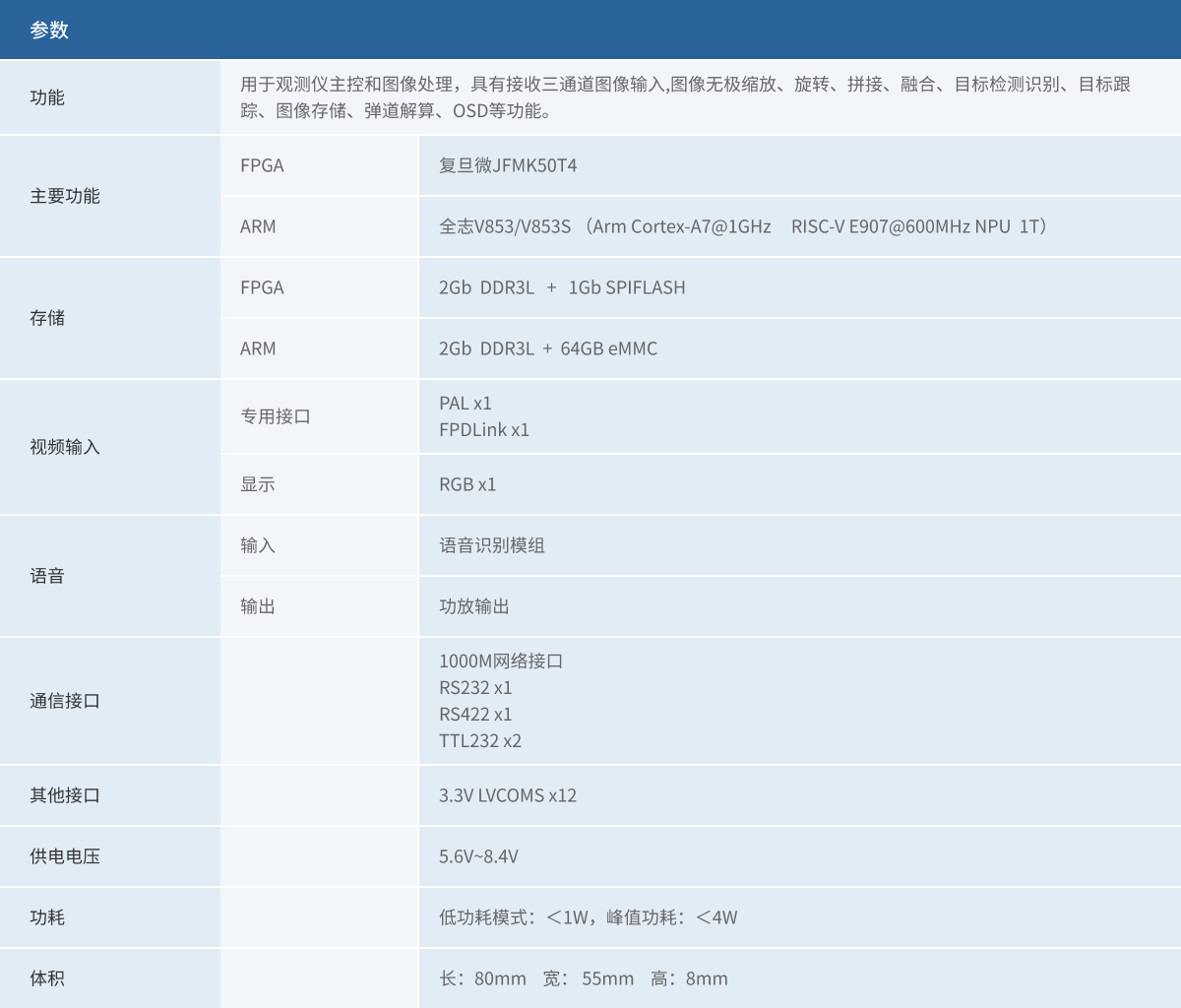Screen dimensions: 1181x1008
Task: Click the 参数 table header title
Action: pyautogui.click(x=49, y=31)
